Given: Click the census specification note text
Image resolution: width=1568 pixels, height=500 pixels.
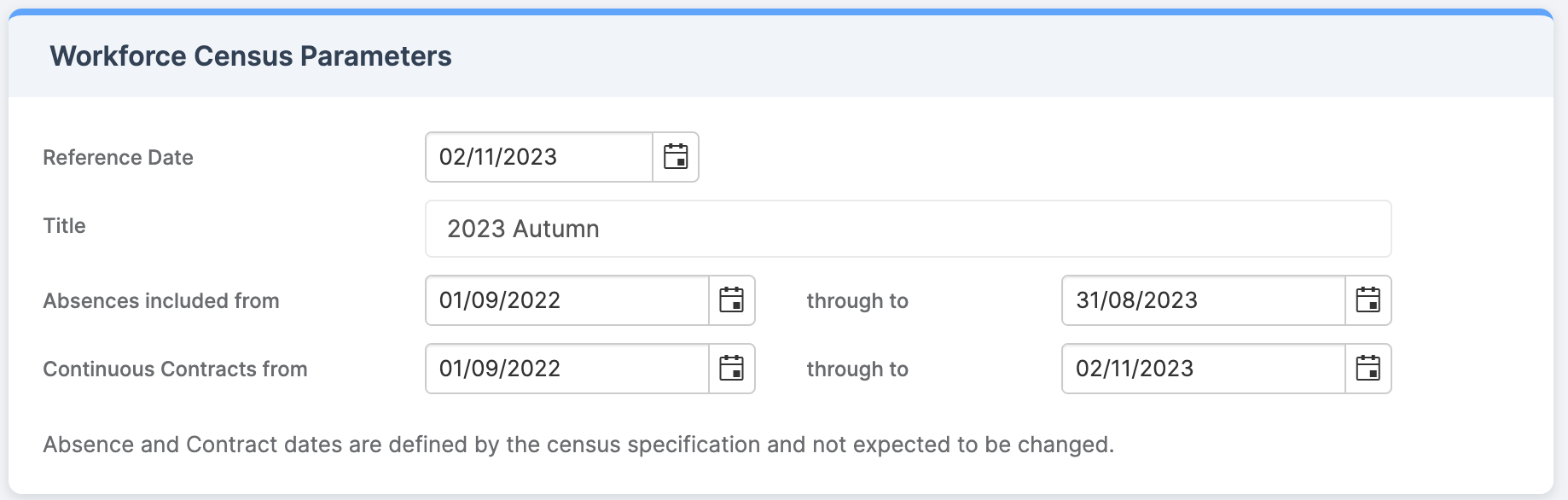Looking at the screenshot, I should pyautogui.click(x=578, y=445).
